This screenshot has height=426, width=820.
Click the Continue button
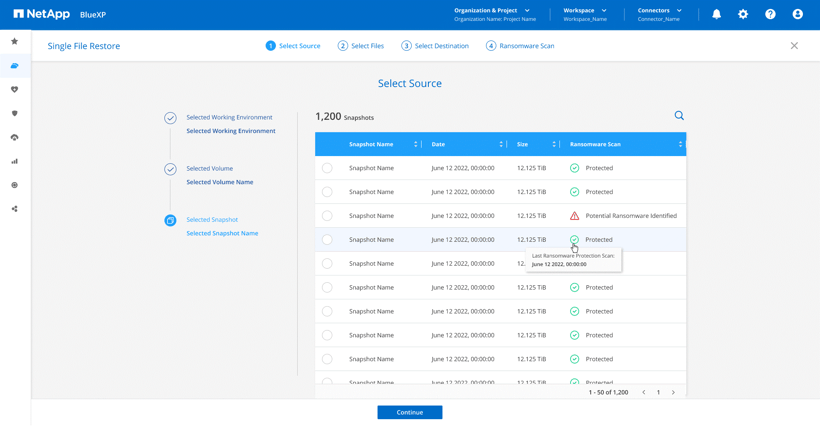[x=409, y=412]
